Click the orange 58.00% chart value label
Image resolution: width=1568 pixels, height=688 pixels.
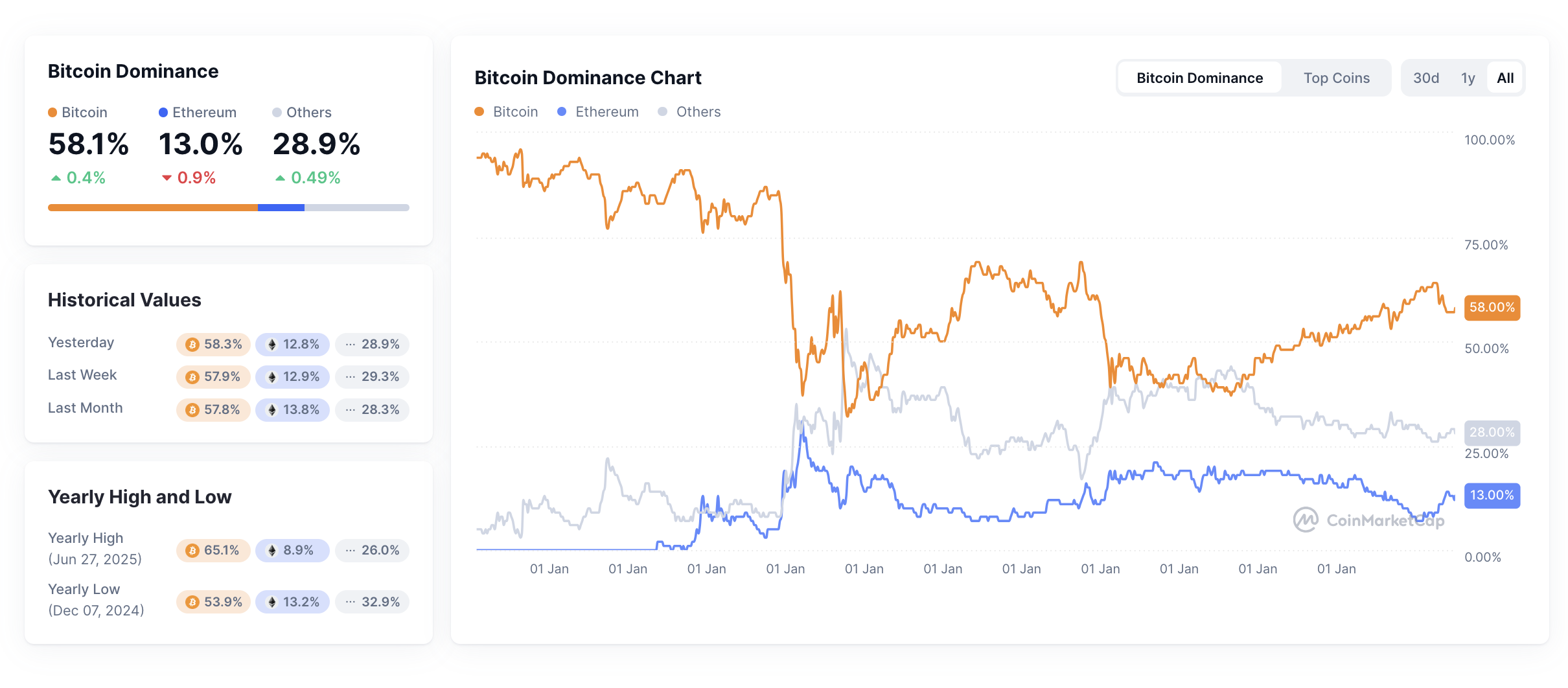(1492, 307)
